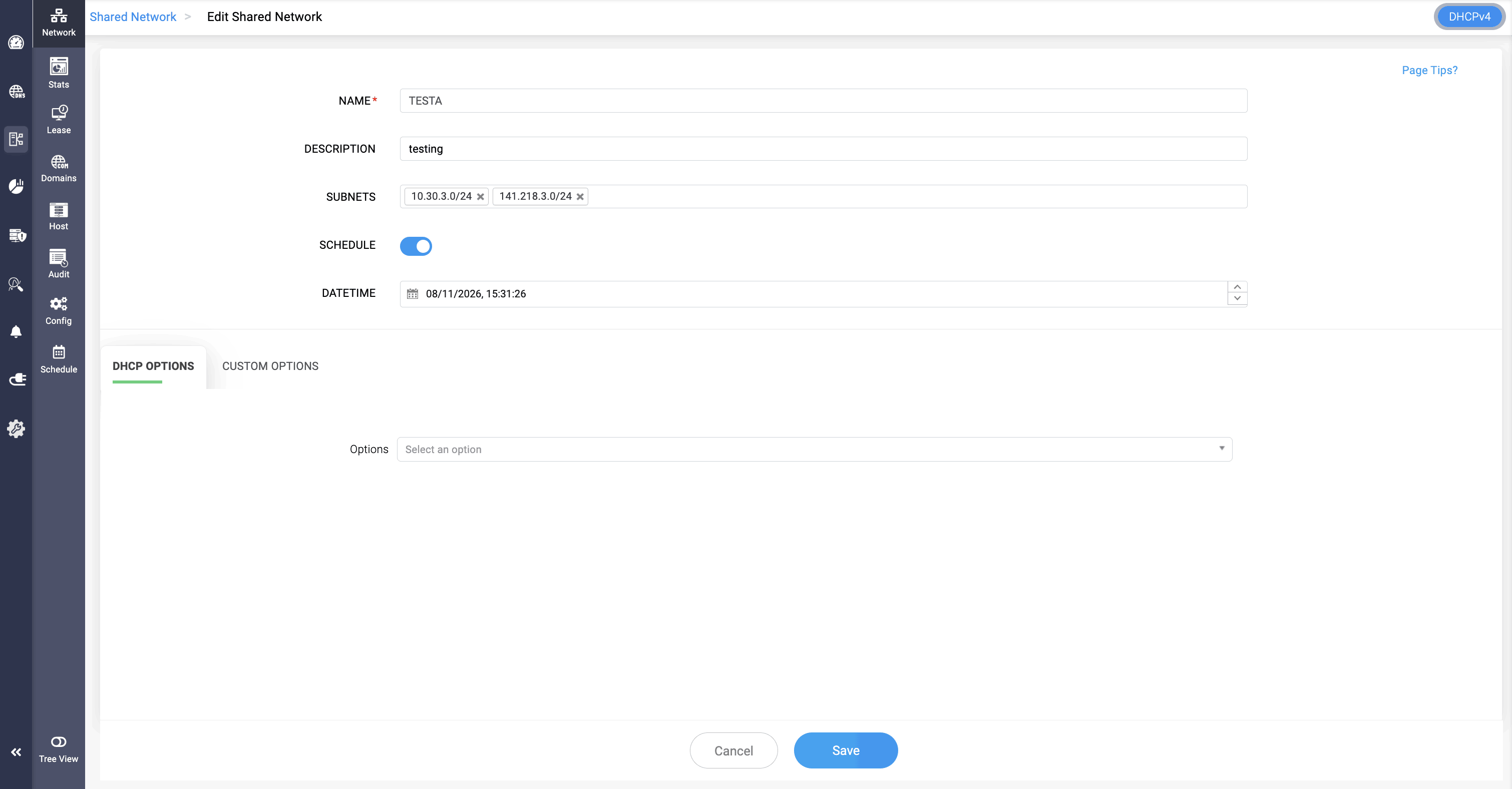The height and width of the screenshot is (789, 1512).
Task: Open the gear wrench settings icon
Action: click(x=16, y=429)
